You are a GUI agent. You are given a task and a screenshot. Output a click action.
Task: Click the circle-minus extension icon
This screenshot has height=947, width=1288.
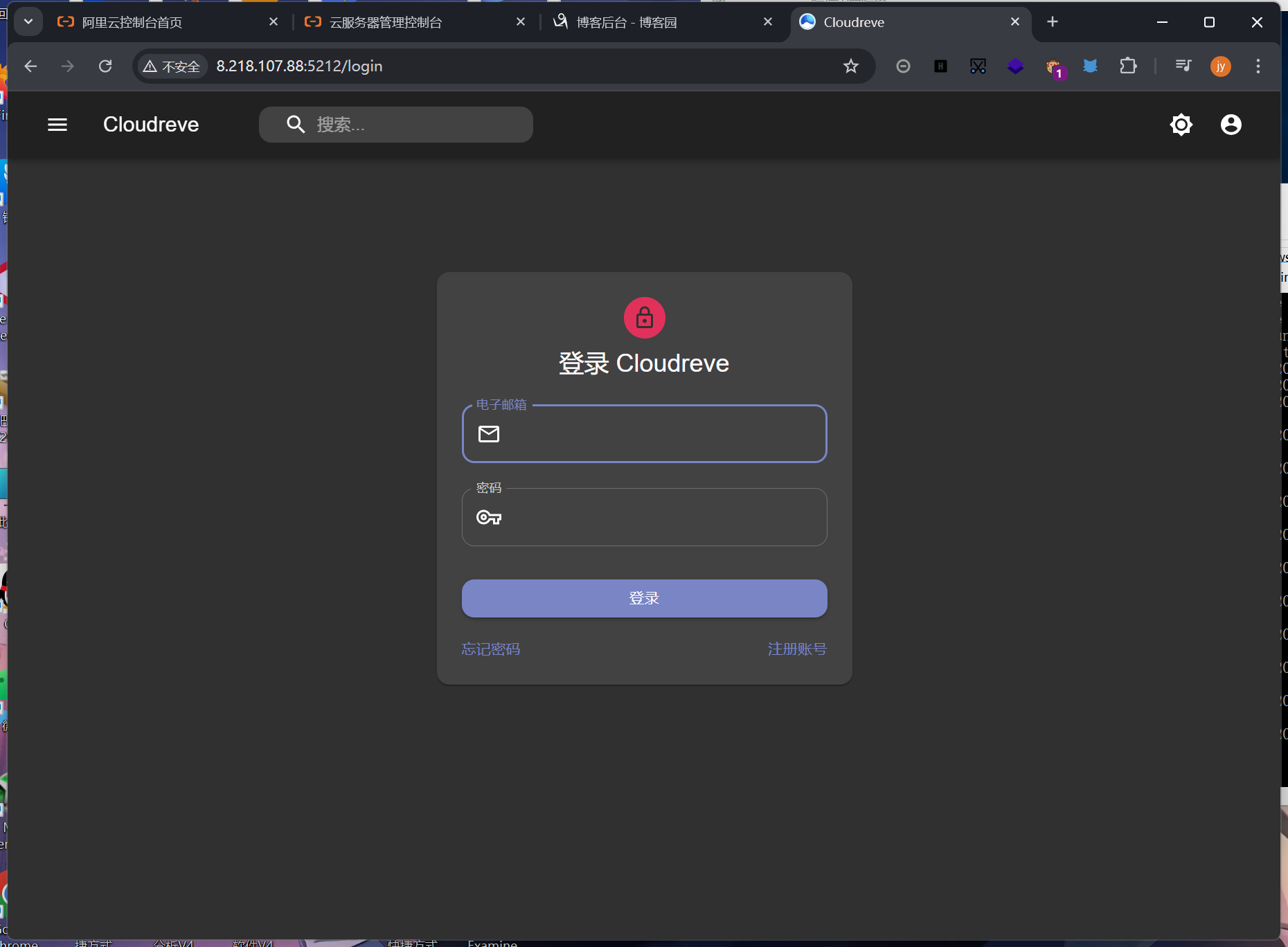tap(903, 66)
